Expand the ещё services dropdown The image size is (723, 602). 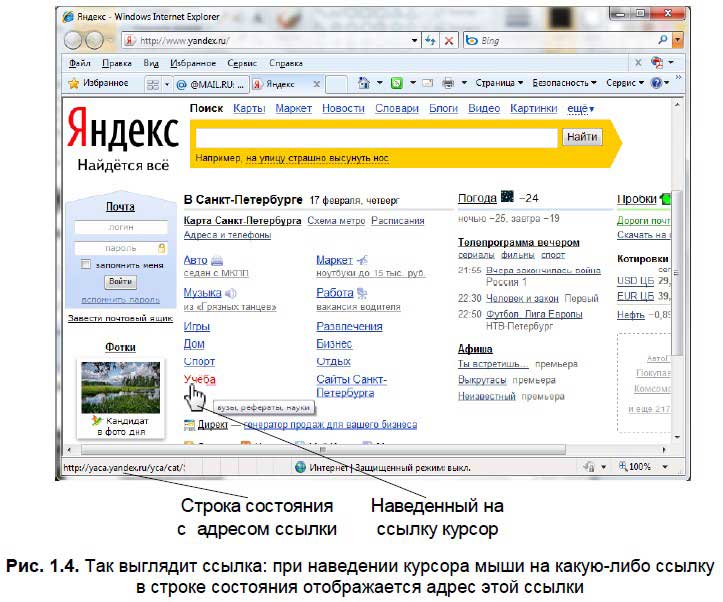(581, 109)
